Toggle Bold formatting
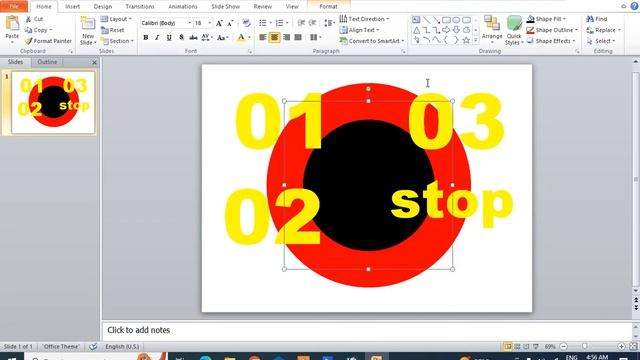 pos(146,38)
